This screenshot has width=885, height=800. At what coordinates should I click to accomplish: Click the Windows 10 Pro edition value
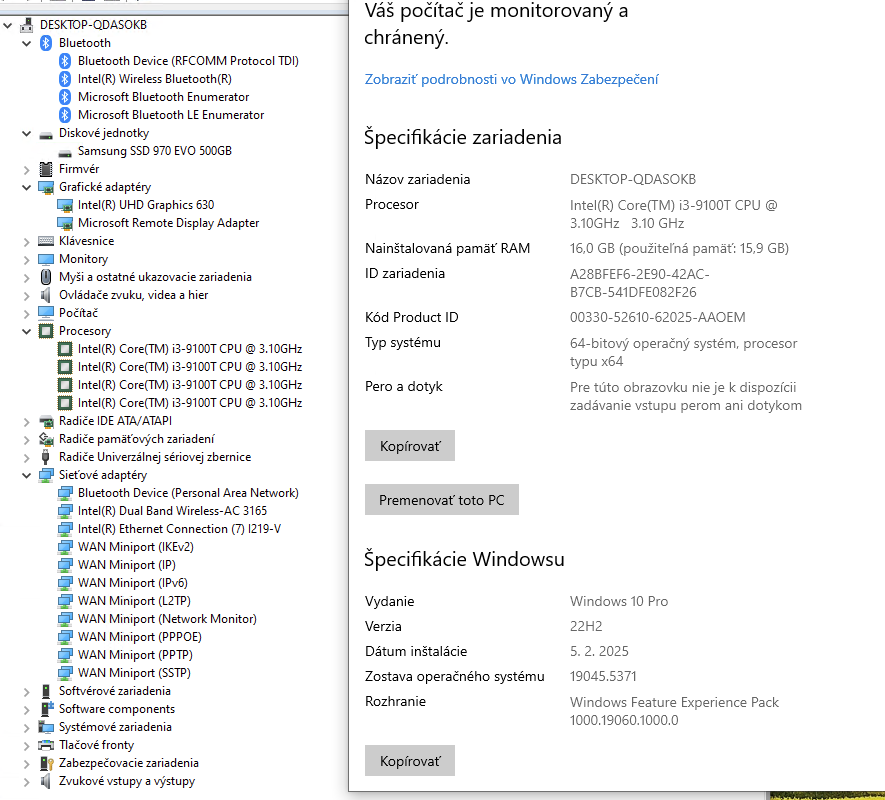pyautogui.click(x=619, y=601)
